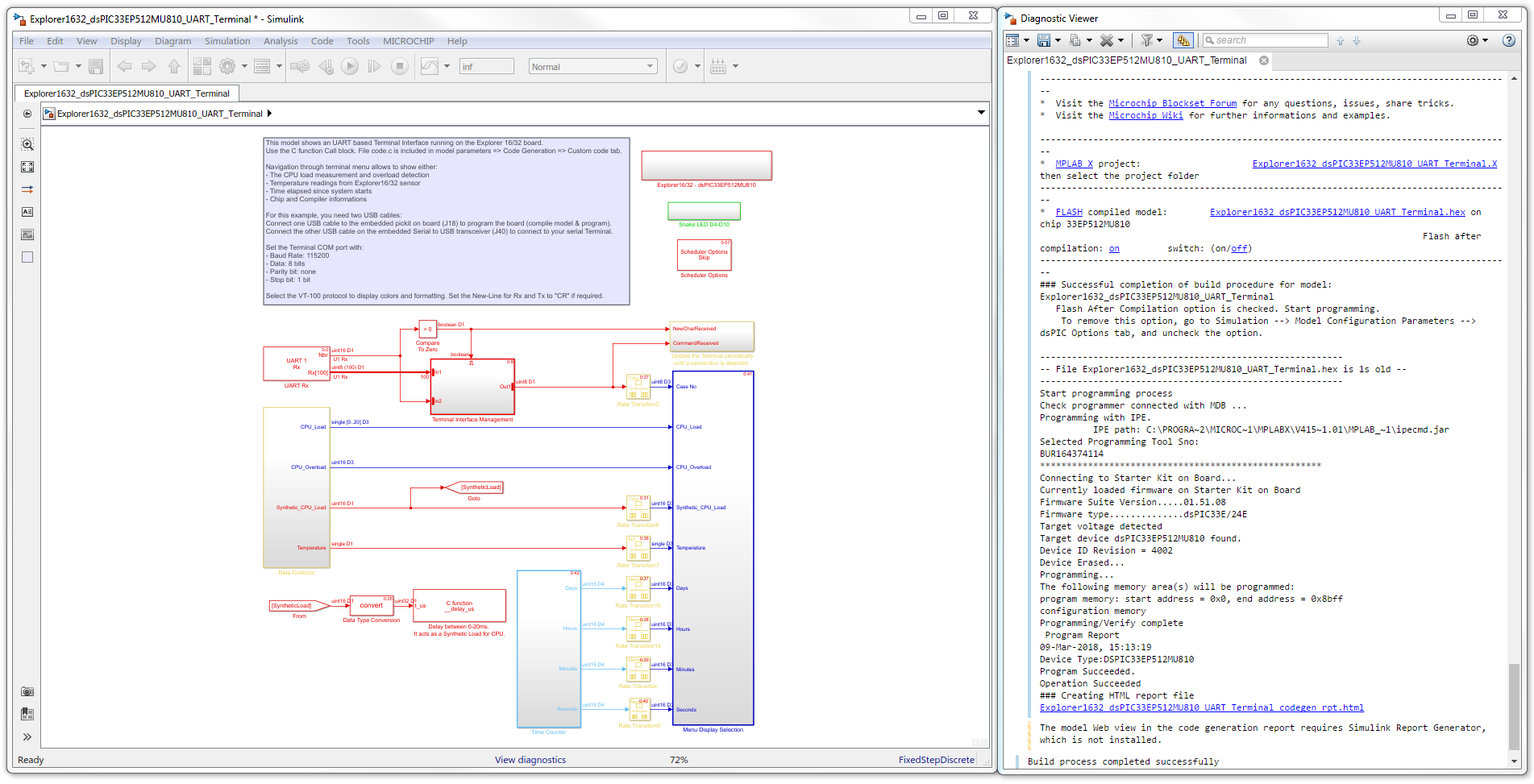Open the Simulation menu

227,41
